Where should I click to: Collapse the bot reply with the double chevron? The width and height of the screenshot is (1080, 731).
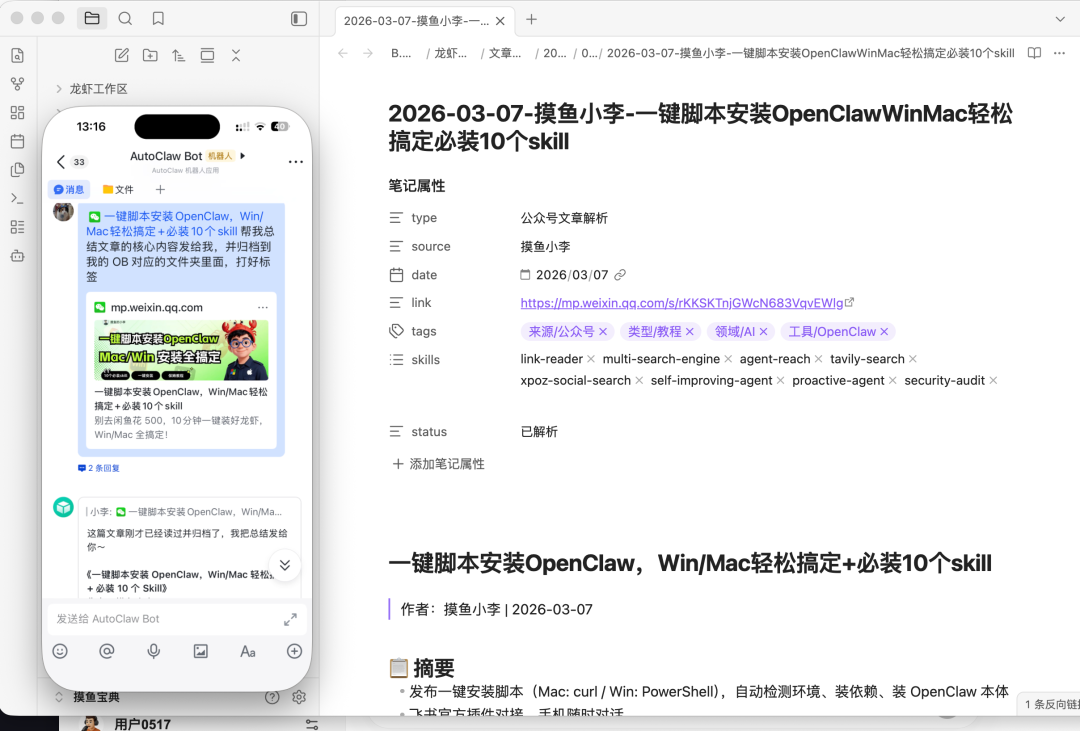(284, 565)
